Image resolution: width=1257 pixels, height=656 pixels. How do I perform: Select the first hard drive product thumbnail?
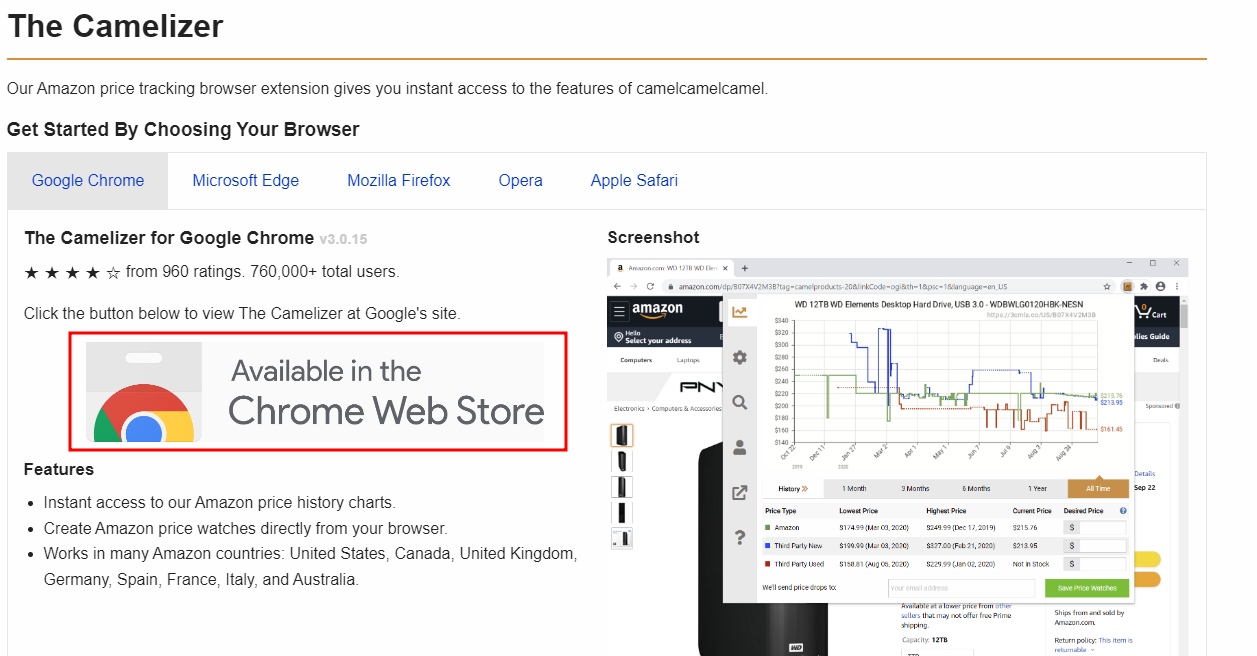click(622, 436)
